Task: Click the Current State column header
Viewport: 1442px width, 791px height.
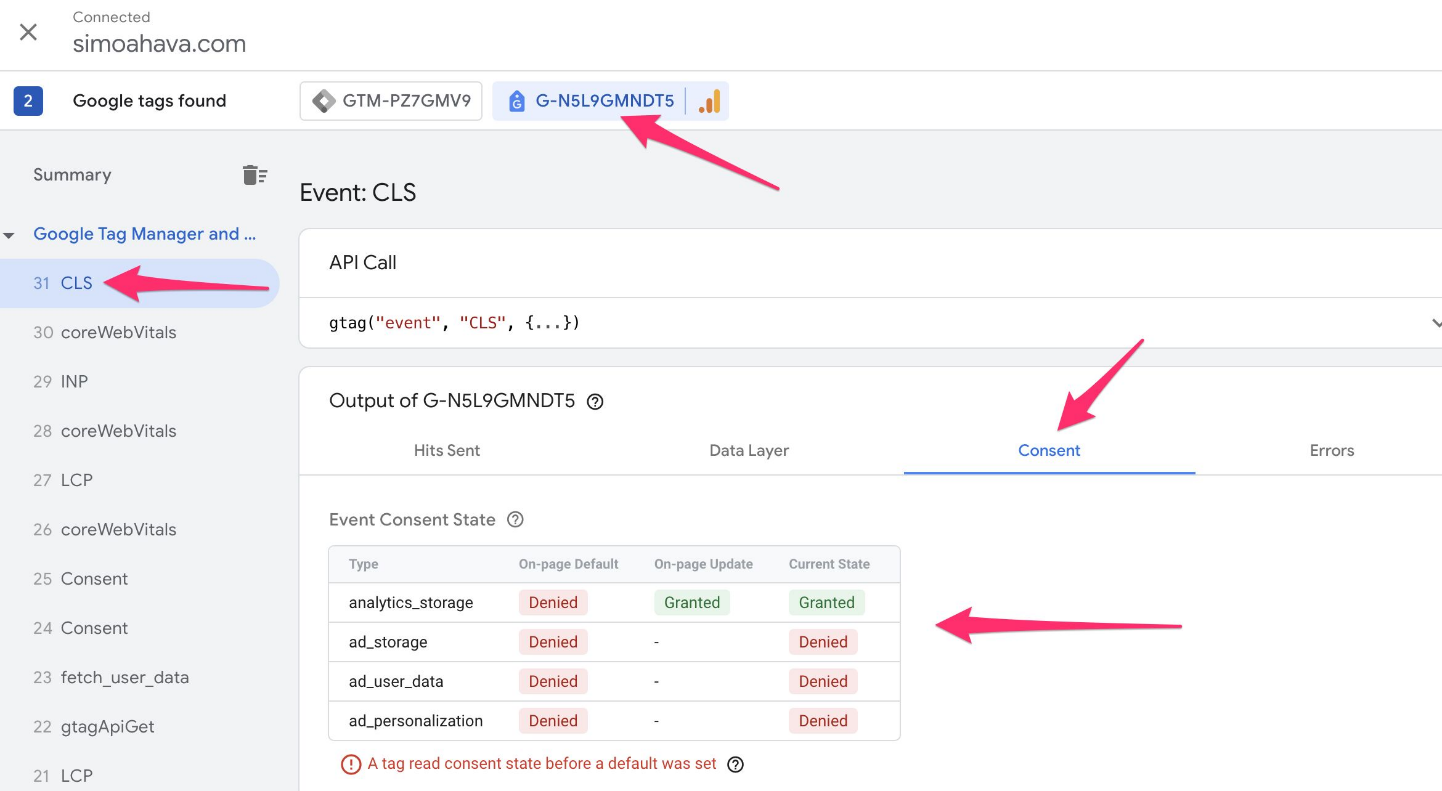Action: click(829, 564)
